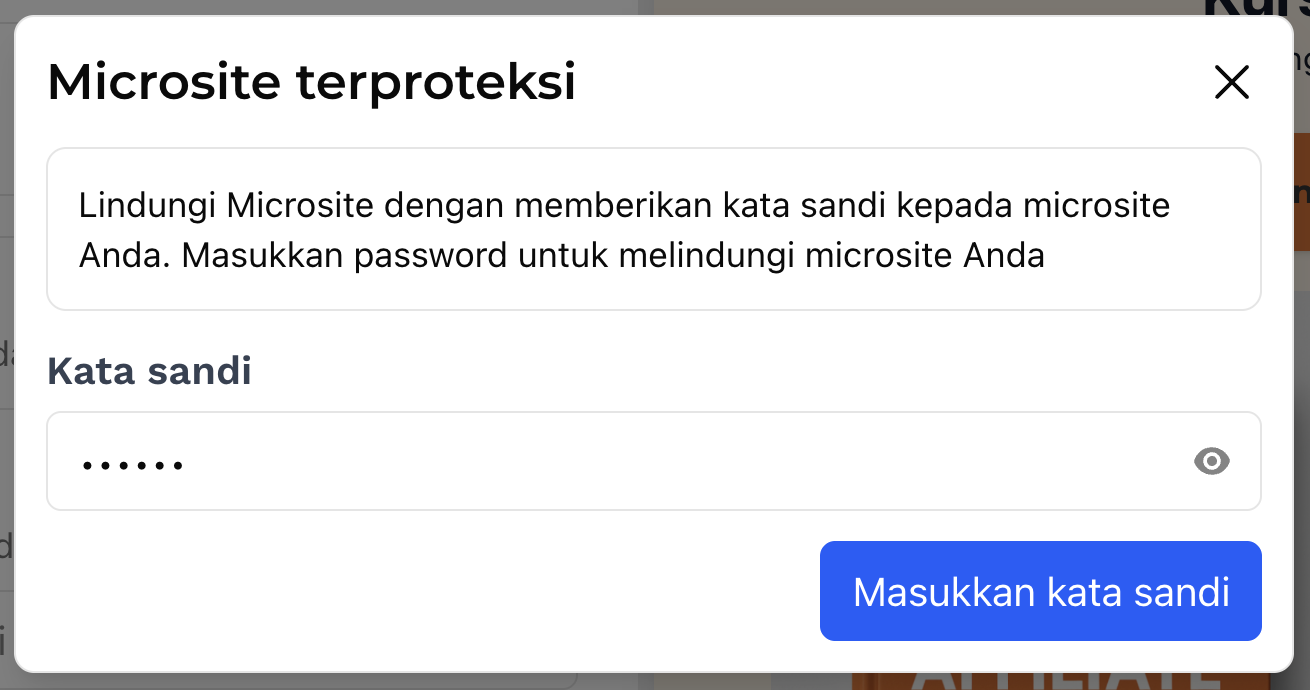Click the word 'Microsite' in the dialog title
This screenshot has height=690, width=1310.
click(x=164, y=82)
